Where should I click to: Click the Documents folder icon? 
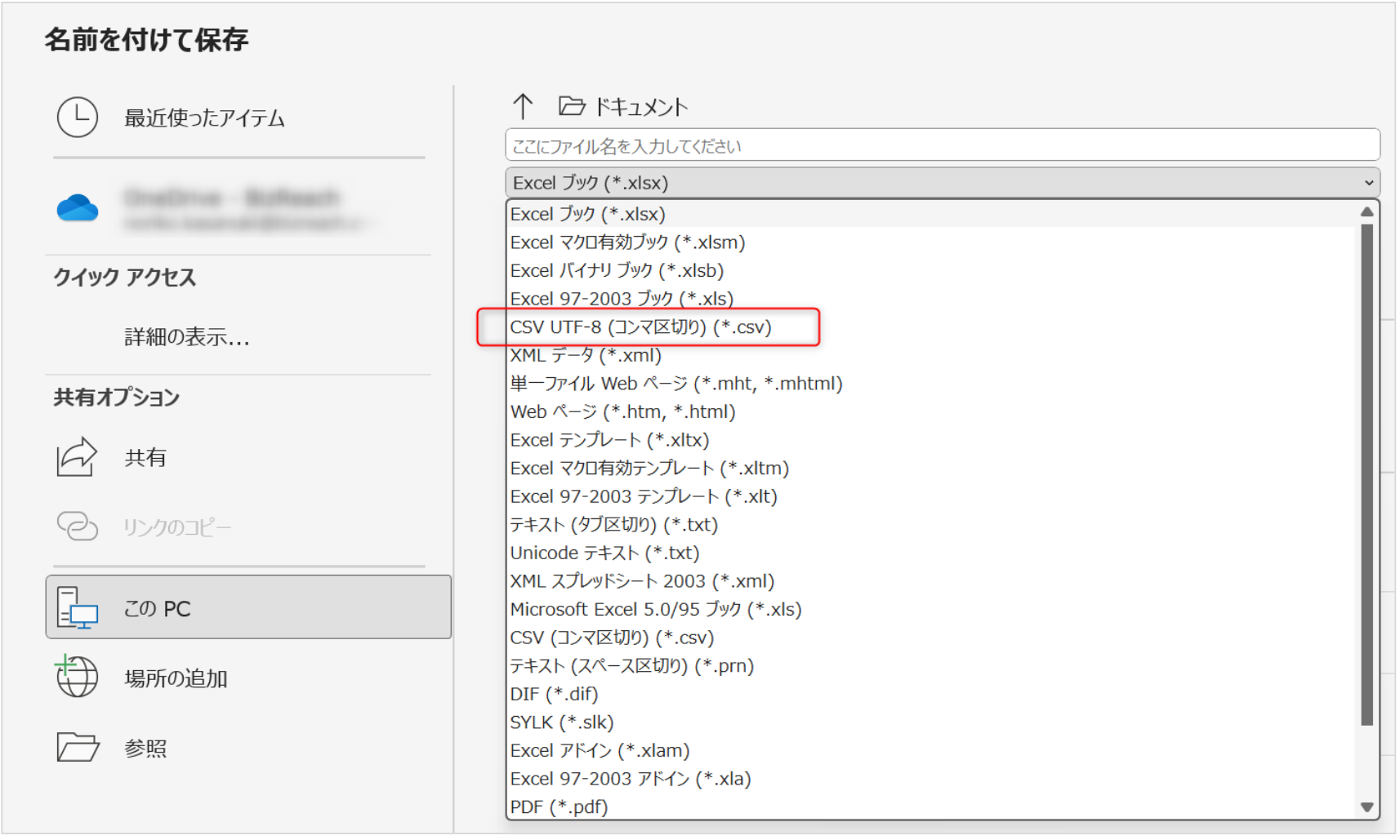572,106
